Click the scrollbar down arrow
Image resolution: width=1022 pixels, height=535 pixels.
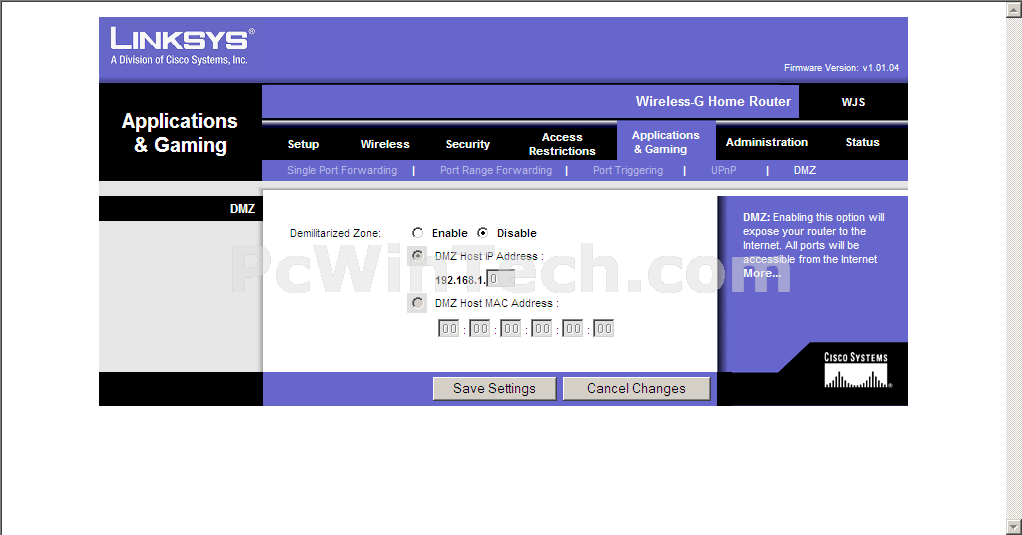click(1014, 526)
